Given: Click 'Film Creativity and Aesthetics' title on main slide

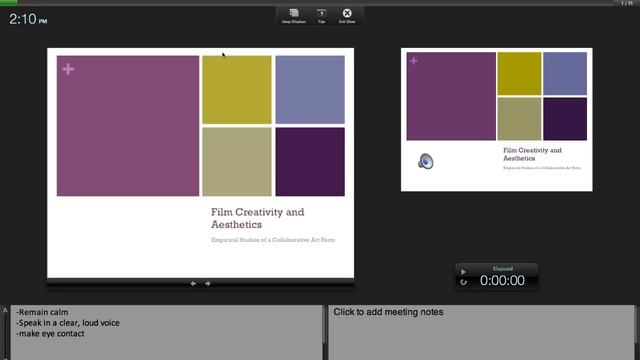Looking at the screenshot, I should [258, 218].
